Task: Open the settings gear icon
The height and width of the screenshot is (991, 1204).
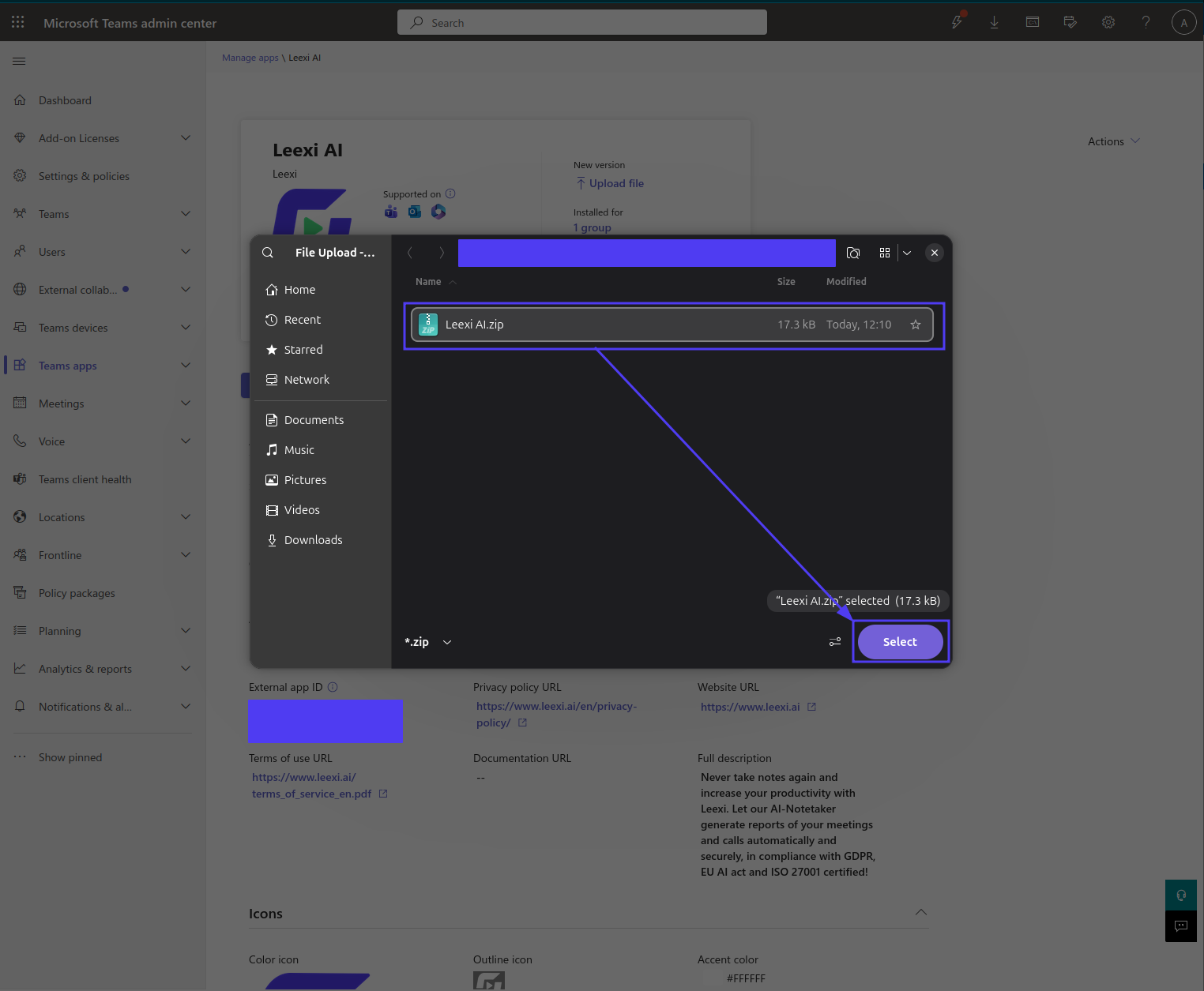Action: click(x=1108, y=22)
